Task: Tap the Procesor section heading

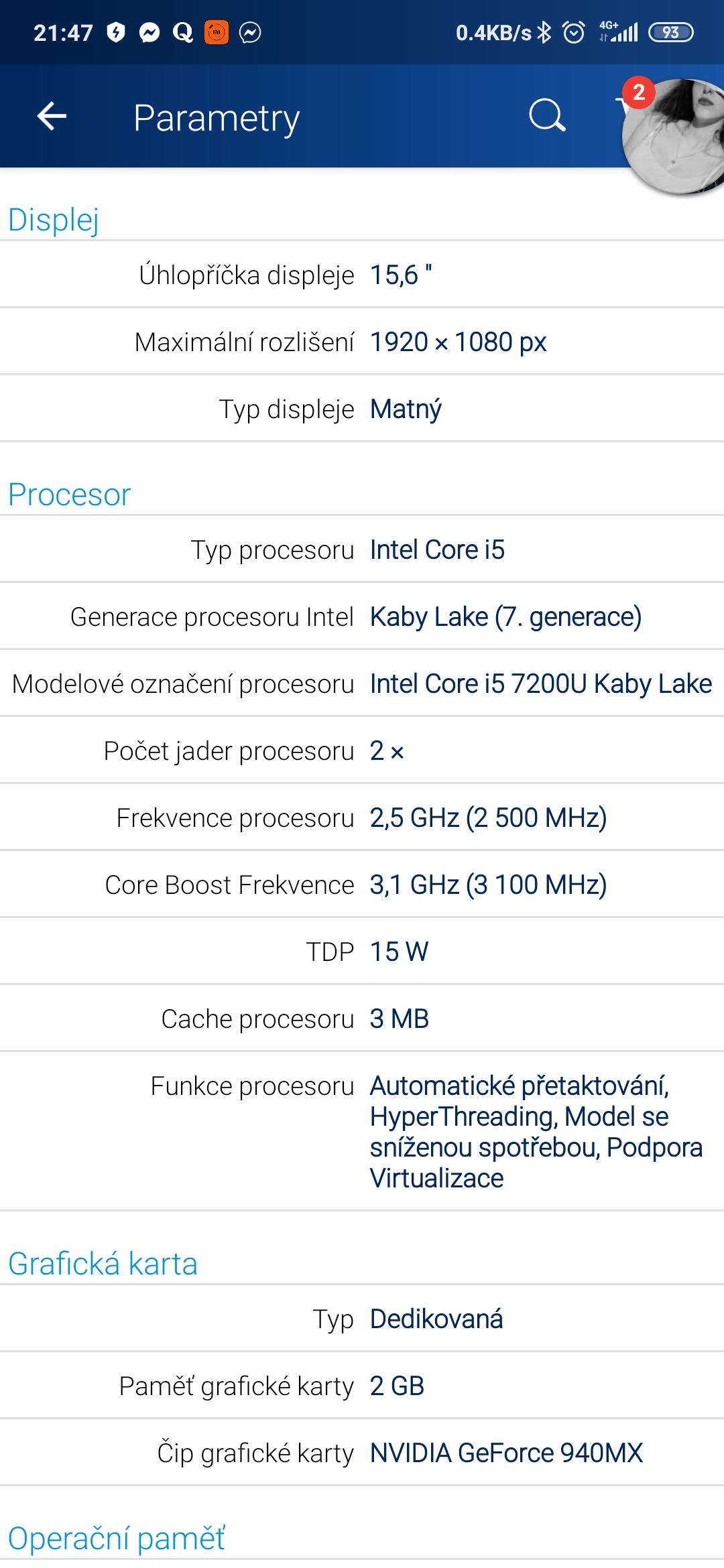Action: pyautogui.click(x=69, y=495)
